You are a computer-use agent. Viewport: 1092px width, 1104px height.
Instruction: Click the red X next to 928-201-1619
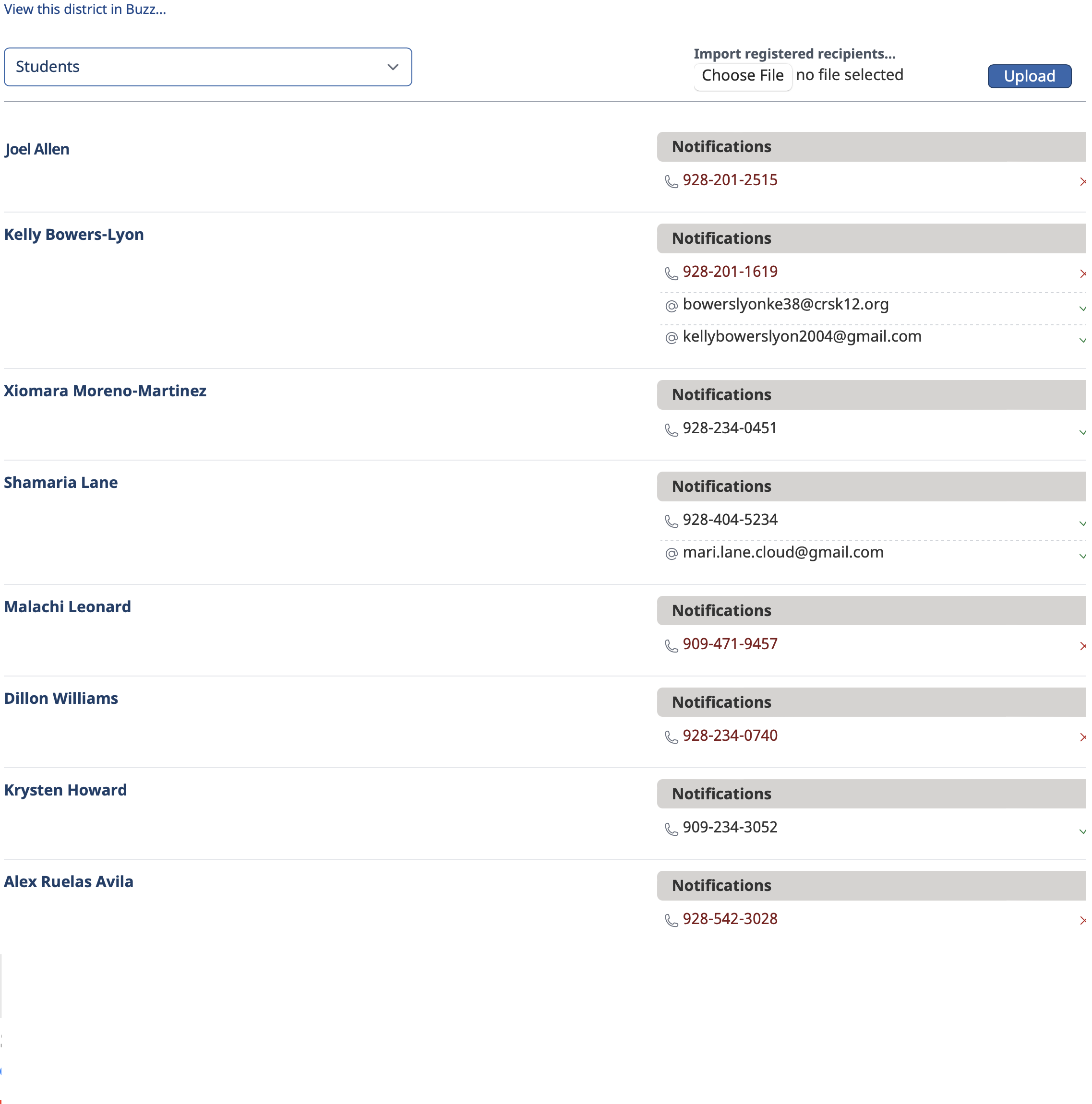pyautogui.click(x=1082, y=273)
